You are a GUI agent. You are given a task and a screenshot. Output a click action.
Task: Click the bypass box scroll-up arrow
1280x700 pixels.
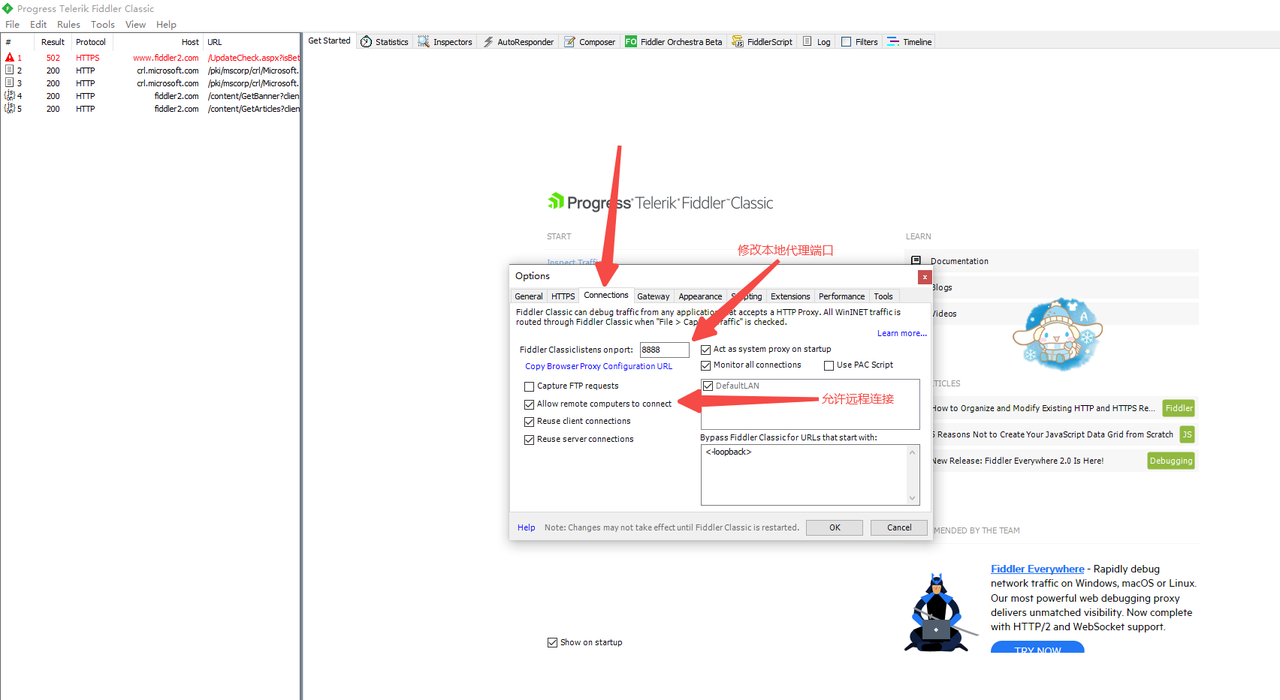pos(913,452)
